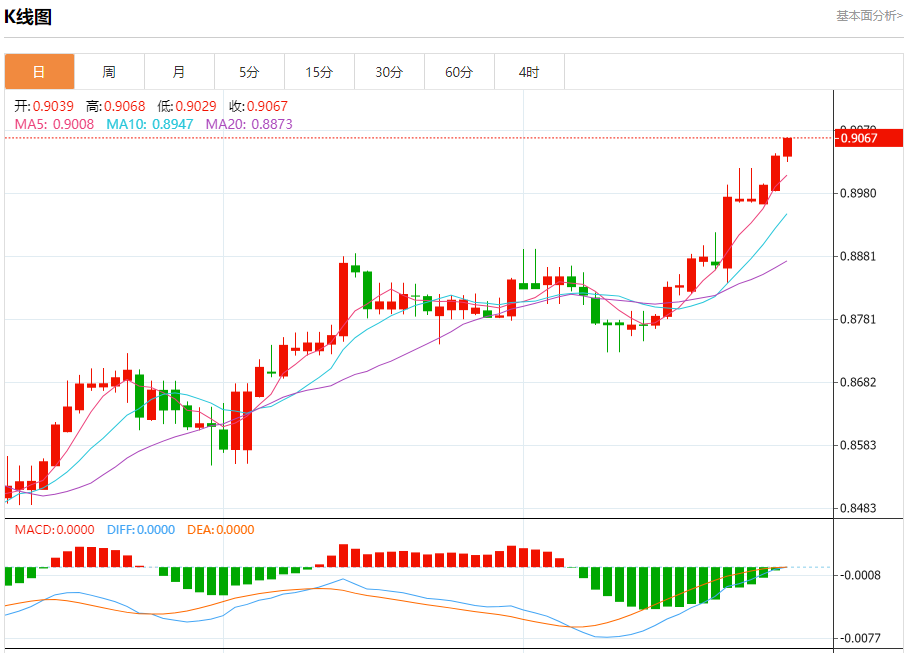
Task: Select the 日 daily chart tab
Action: click(39, 72)
